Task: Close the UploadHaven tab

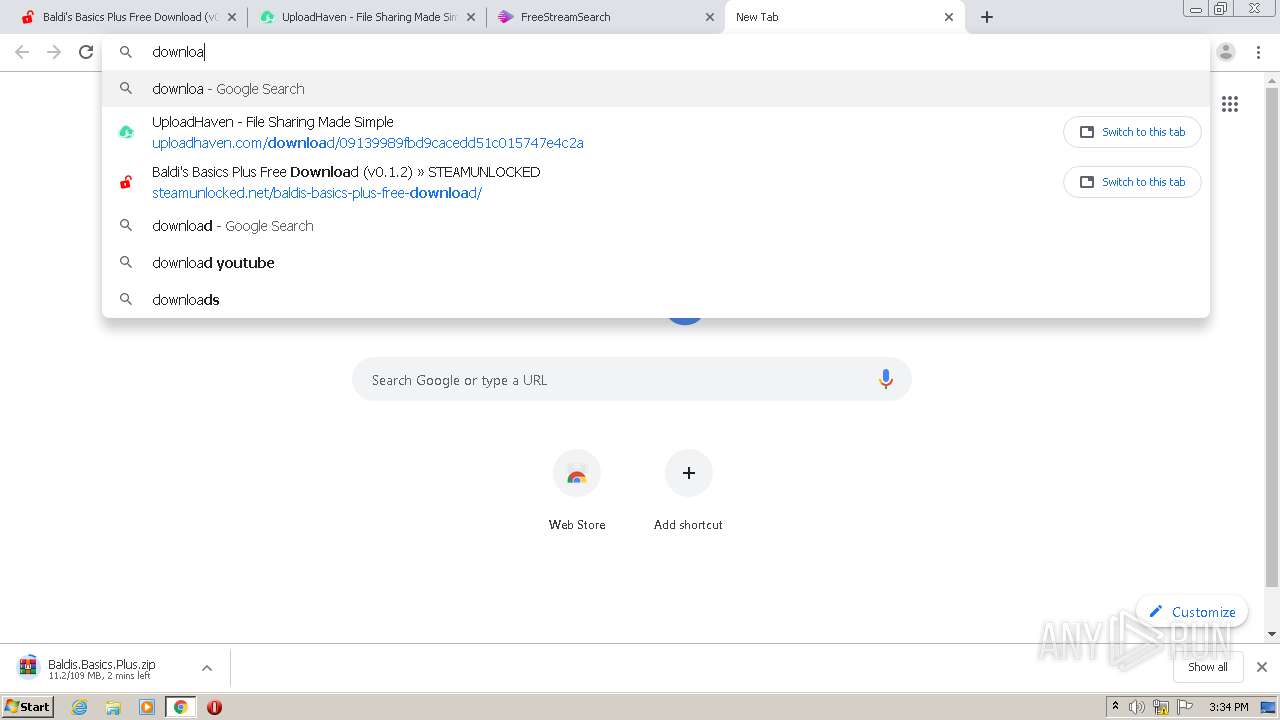Action: tap(471, 17)
